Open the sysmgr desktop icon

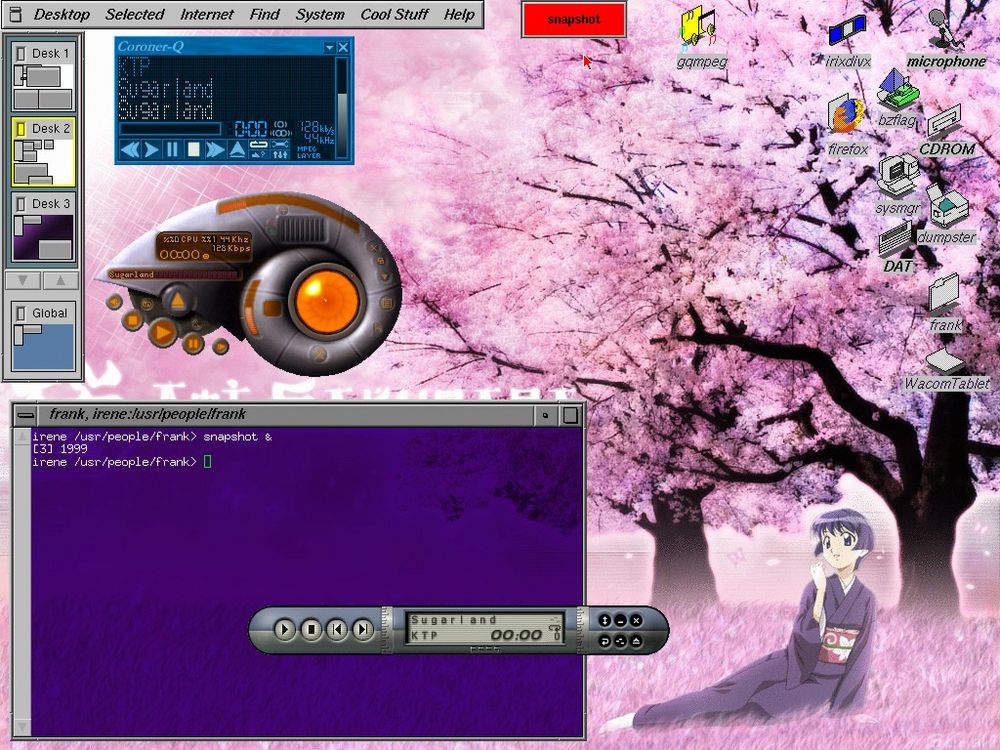coord(898,186)
